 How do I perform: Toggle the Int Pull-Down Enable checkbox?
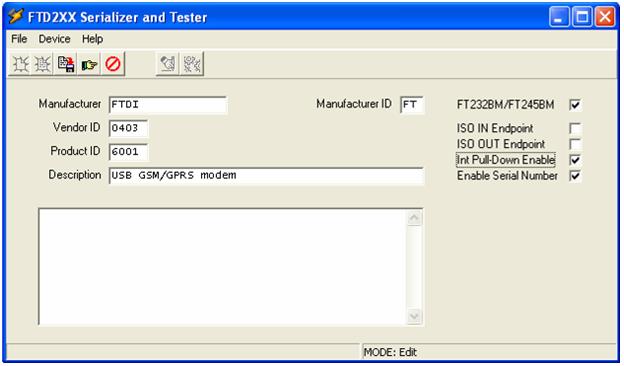pyautogui.click(x=575, y=160)
